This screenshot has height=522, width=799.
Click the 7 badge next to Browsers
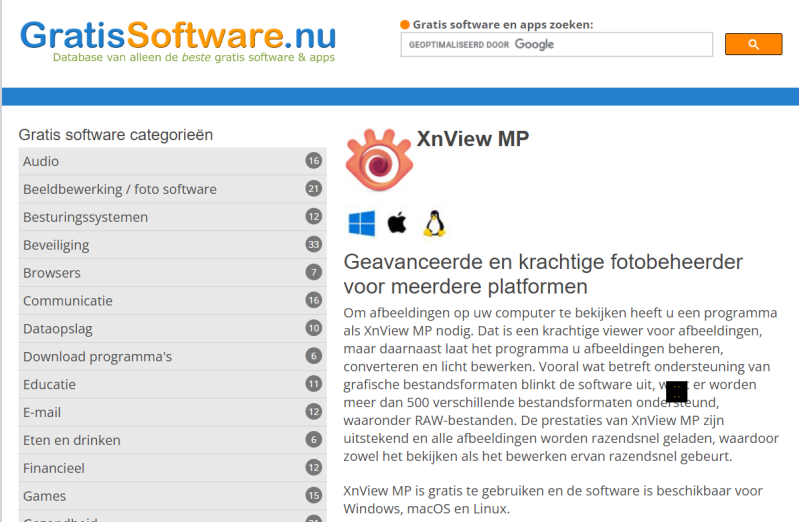314,273
